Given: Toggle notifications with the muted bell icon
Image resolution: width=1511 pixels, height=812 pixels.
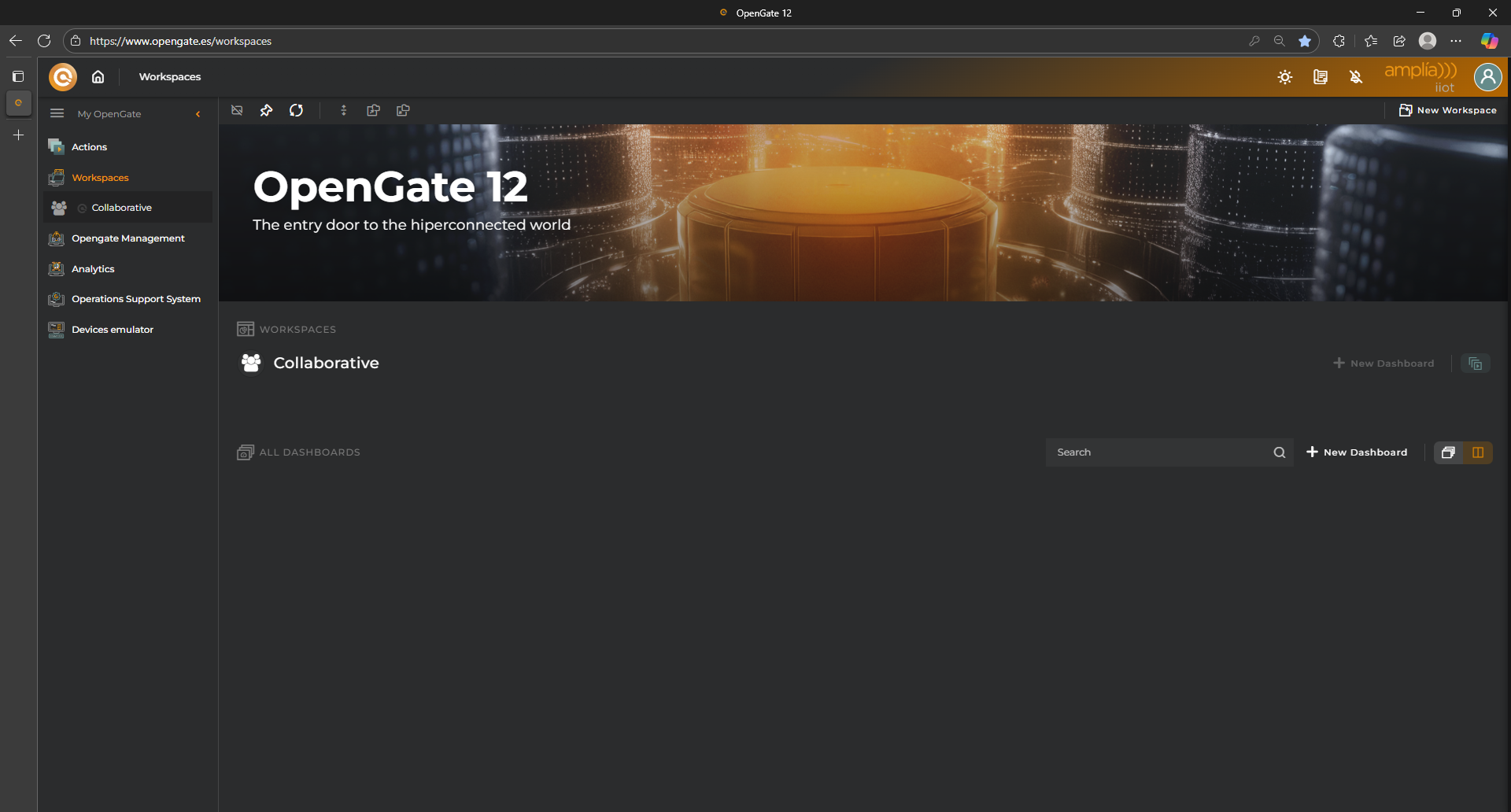Looking at the screenshot, I should (x=1355, y=77).
